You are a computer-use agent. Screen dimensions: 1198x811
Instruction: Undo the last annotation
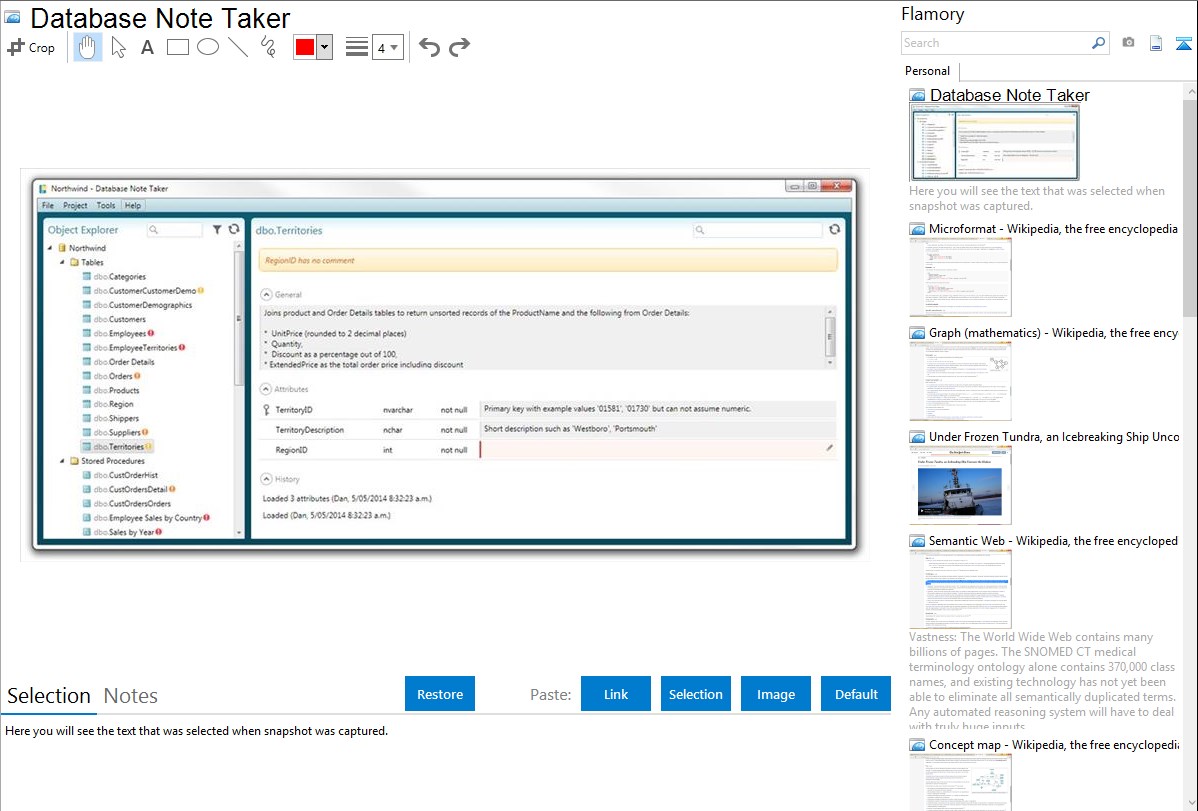tap(429, 47)
